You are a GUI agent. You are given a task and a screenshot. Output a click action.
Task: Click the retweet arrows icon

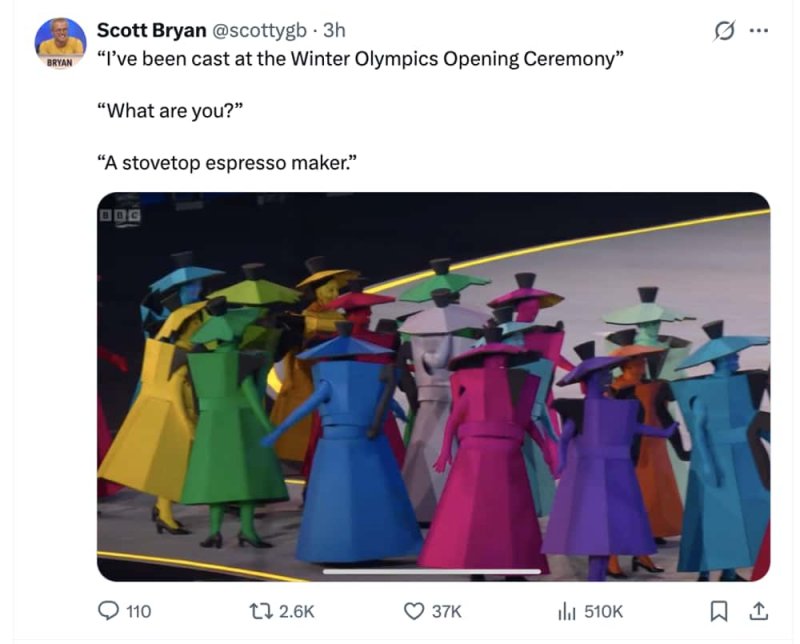tap(260, 610)
